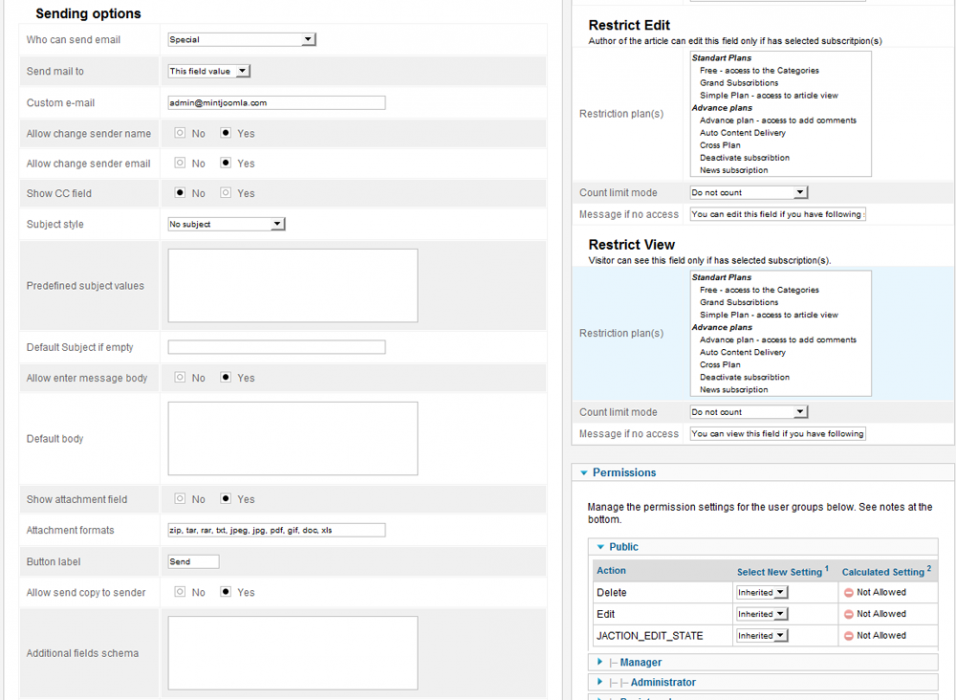
Task: Set Show CC field to Yes
Action: click(226, 193)
